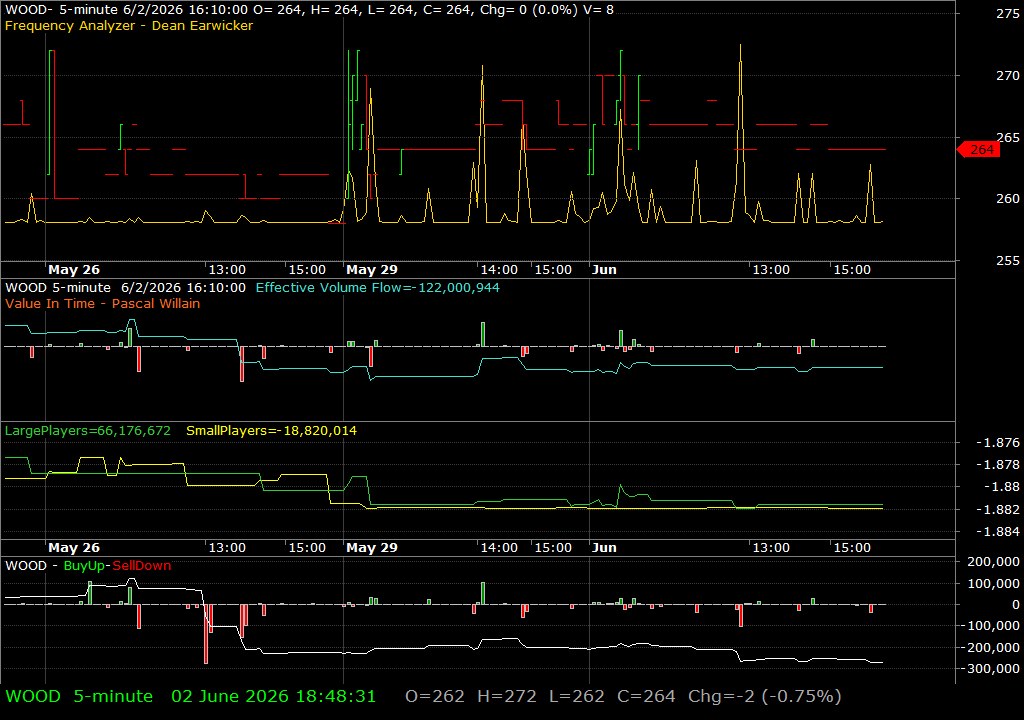Click the 255 price axis label
Image resolution: width=1024 pixels, height=720 pixels.
[1008, 261]
